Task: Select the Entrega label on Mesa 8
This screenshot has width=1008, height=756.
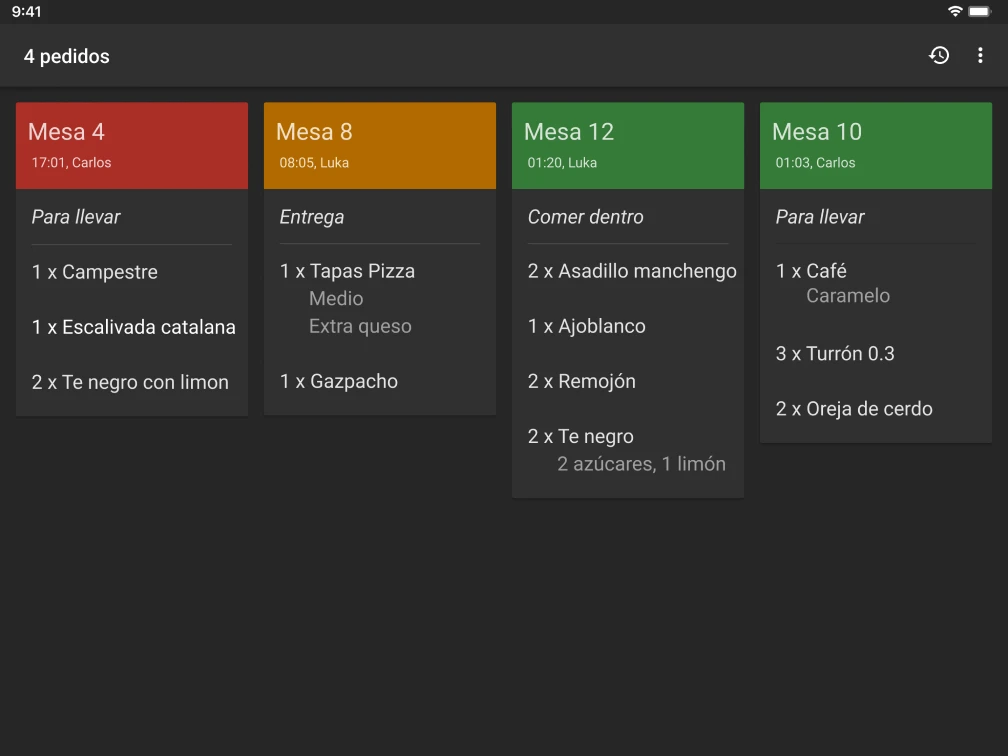Action: [312, 217]
